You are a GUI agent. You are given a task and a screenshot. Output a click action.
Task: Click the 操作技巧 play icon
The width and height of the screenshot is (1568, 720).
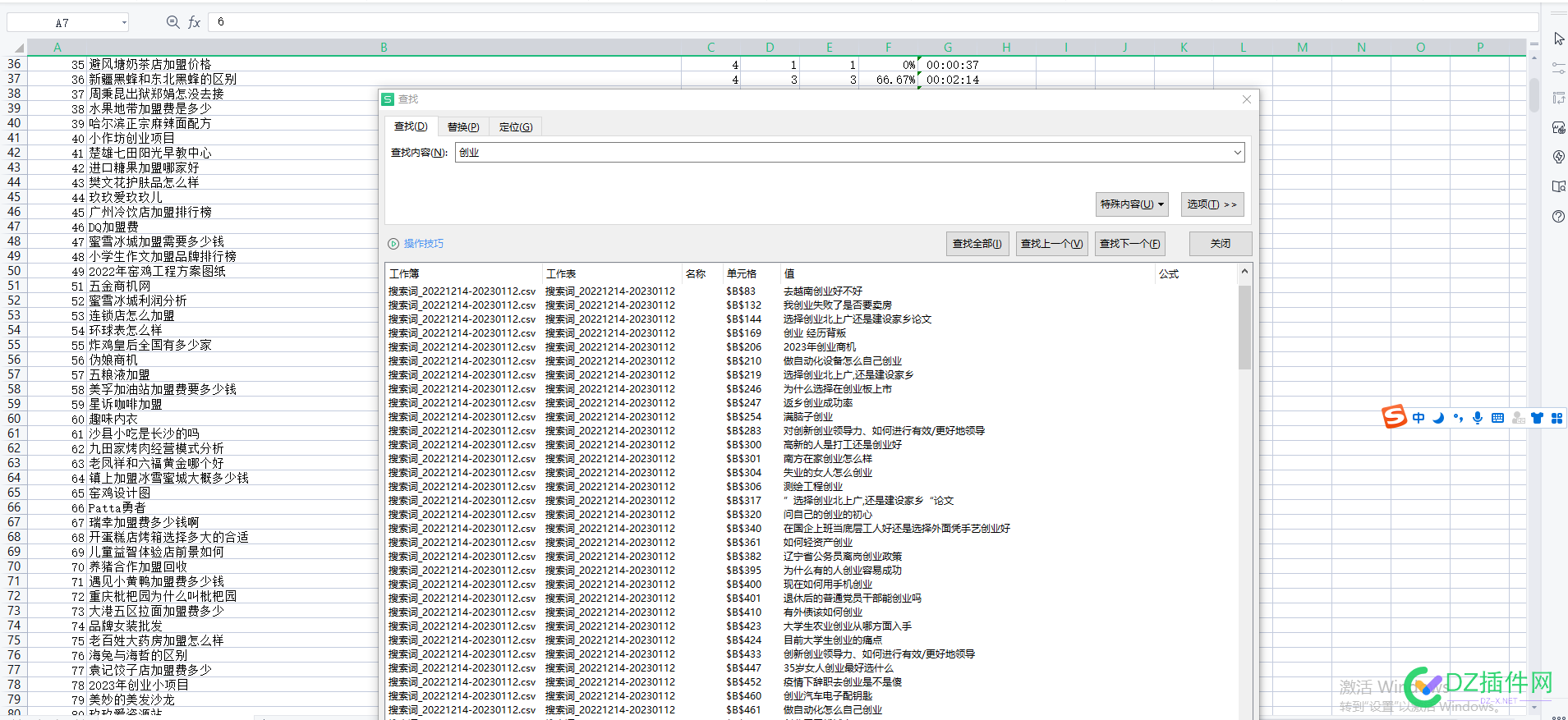coord(393,244)
